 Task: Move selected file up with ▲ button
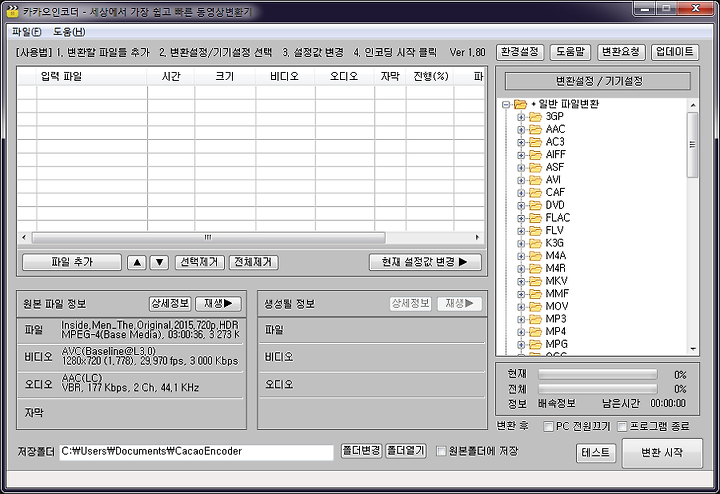pos(137,262)
